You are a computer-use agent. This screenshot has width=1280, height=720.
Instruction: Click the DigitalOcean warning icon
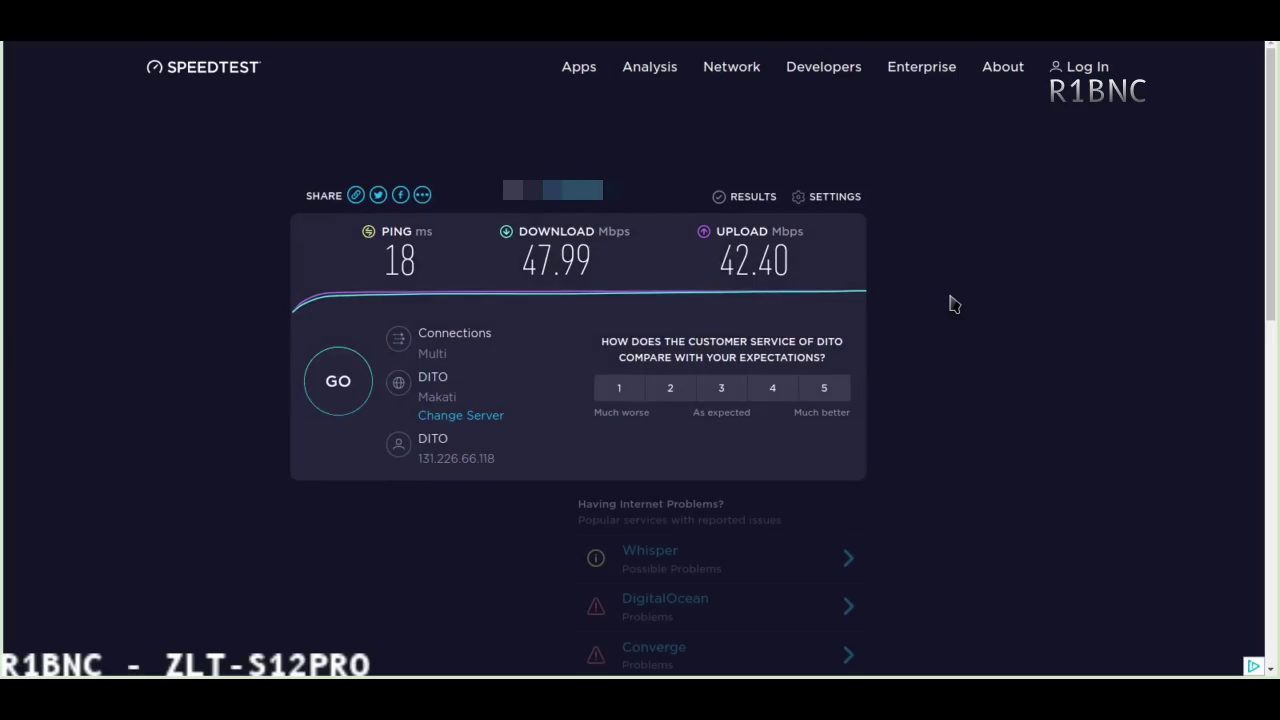pos(596,606)
